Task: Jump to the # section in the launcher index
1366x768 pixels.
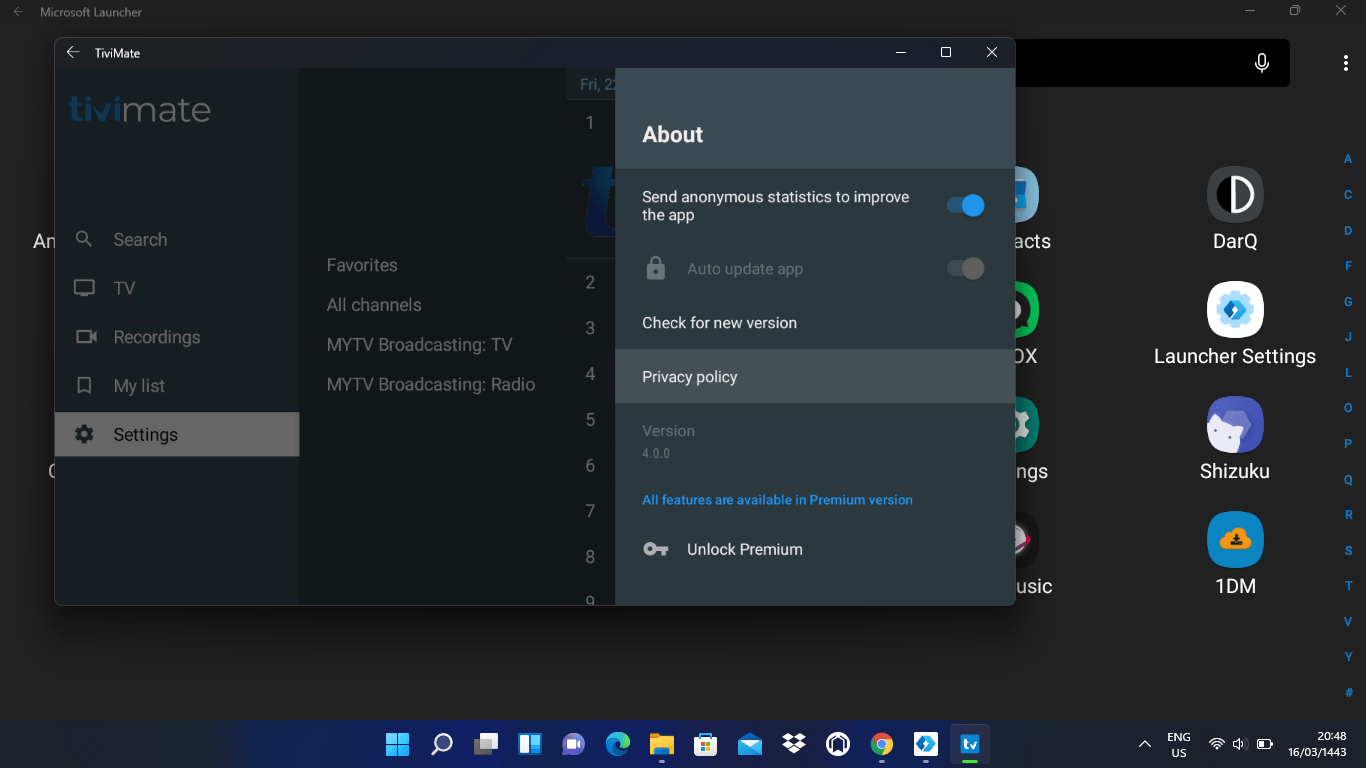Action: (1348, 692)
